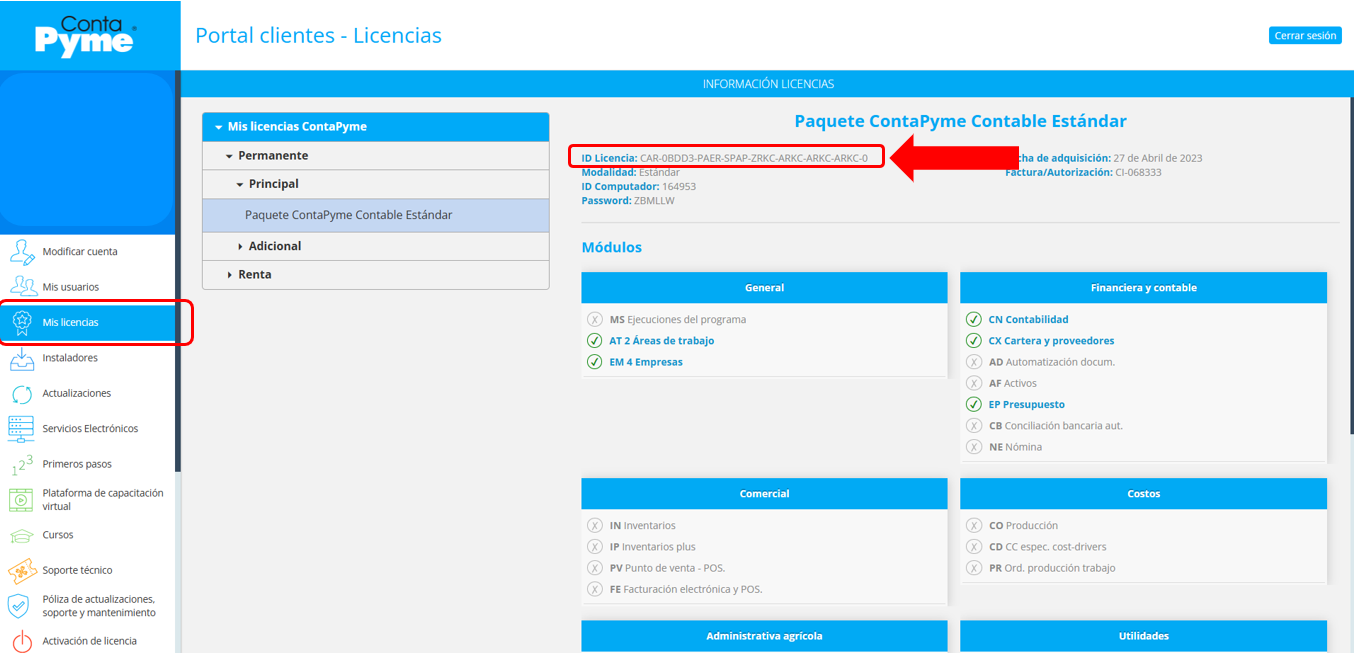
Task: Click the check icon beside EM 4 Empresas
Action: click(x=594, y=362)
